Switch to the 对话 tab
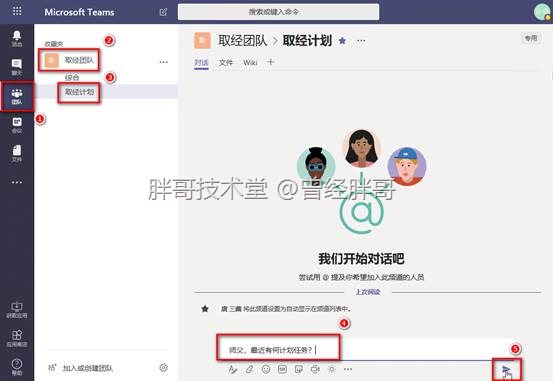This screenshot has width=553, height=381. (201, 63)
